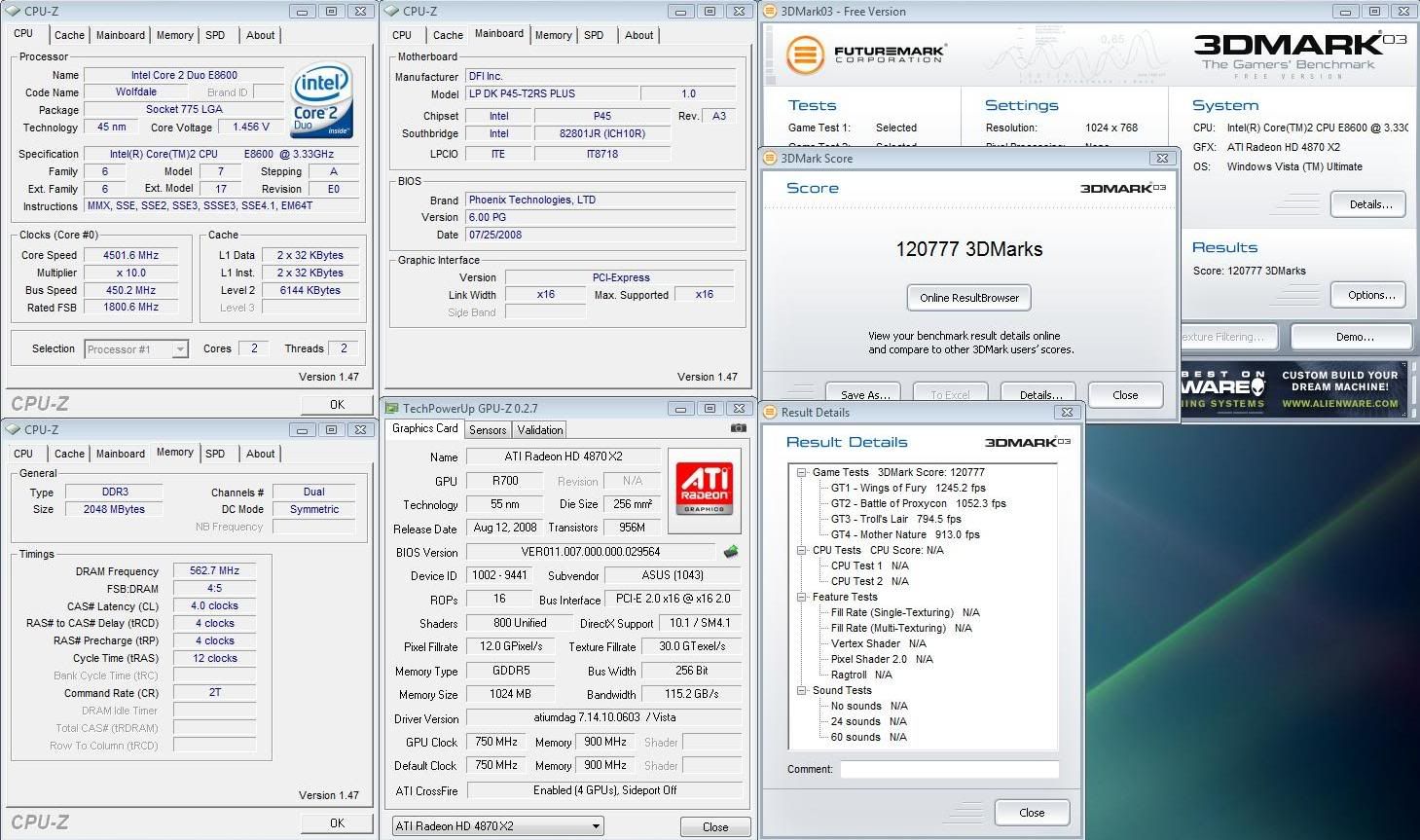Click the Core Voltage 1.456 V value
The image size is (1420, 840).
tap(251, 127)
